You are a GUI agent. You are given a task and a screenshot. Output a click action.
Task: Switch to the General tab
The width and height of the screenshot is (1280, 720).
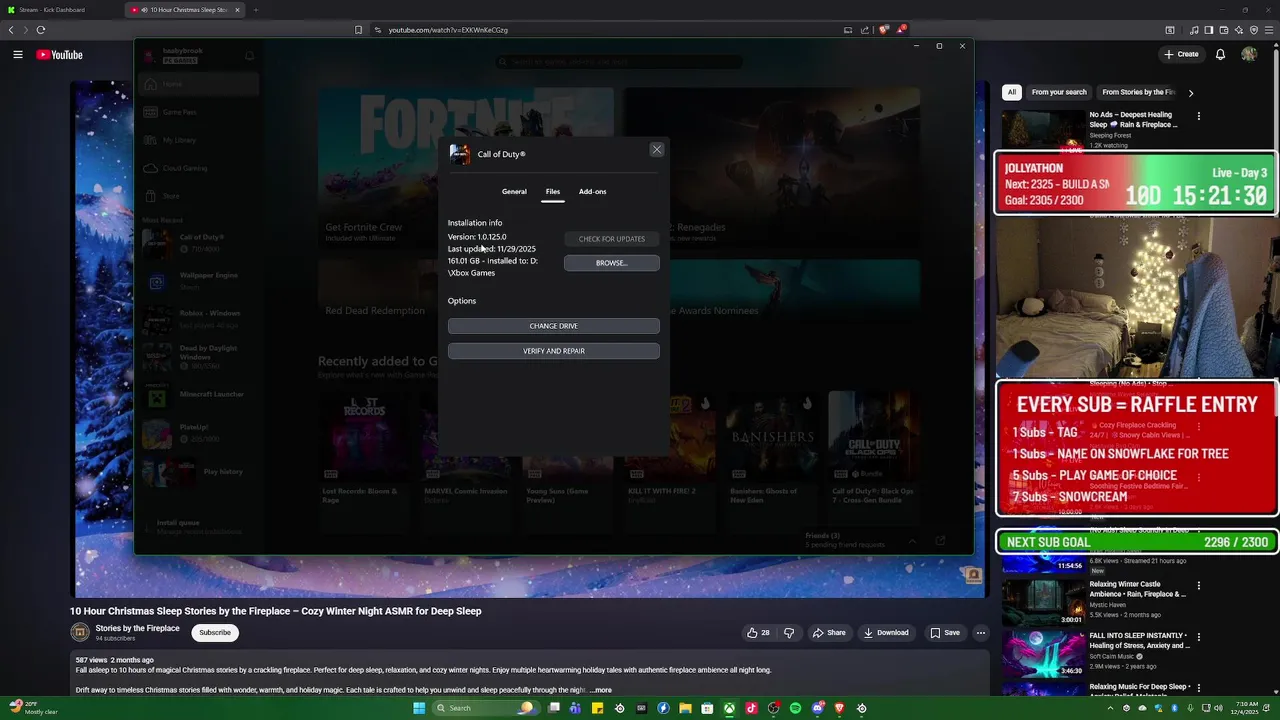(514, 191)
